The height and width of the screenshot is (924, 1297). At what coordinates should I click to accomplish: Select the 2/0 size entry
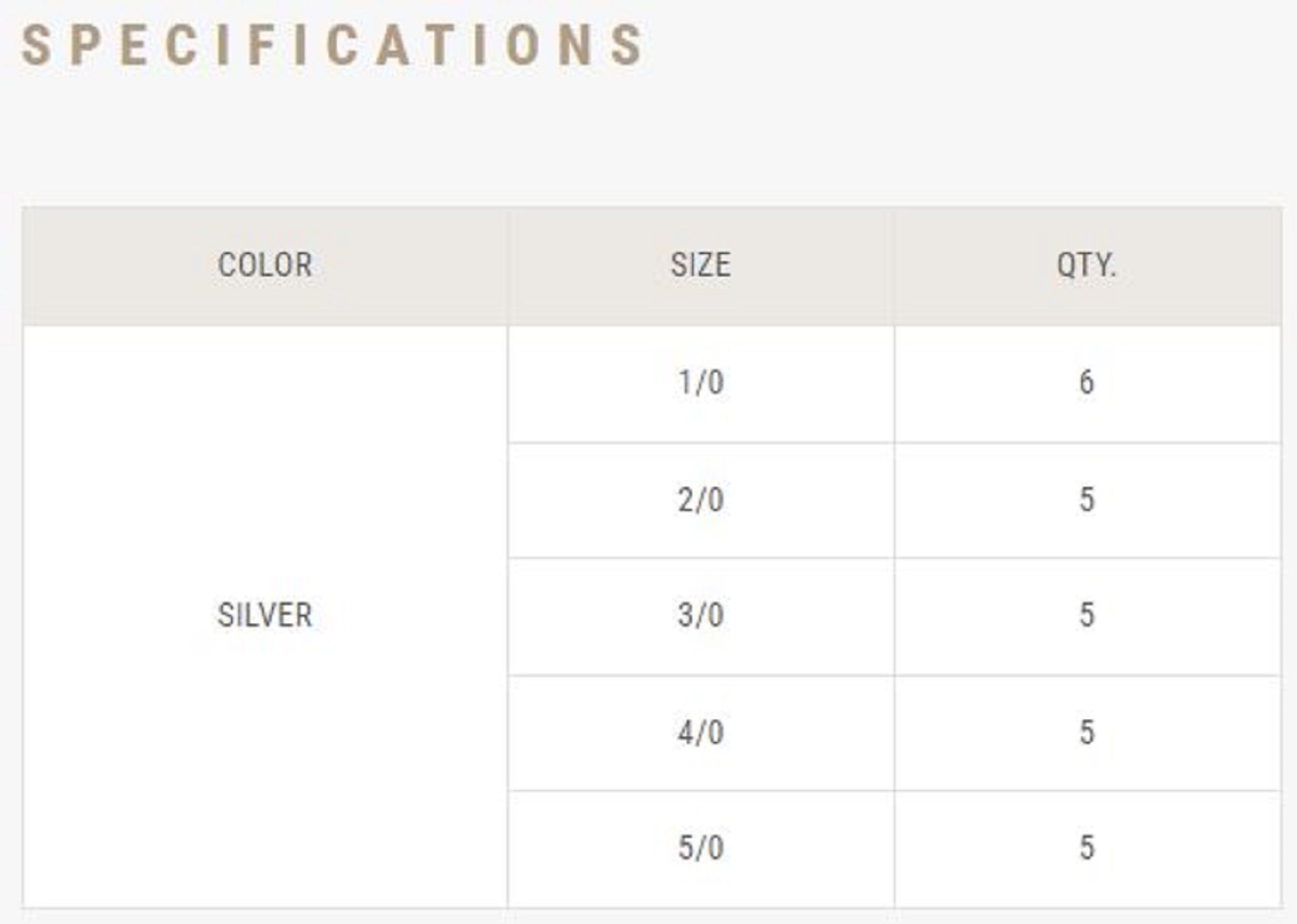pyautogui.click(x=700, y=500)
